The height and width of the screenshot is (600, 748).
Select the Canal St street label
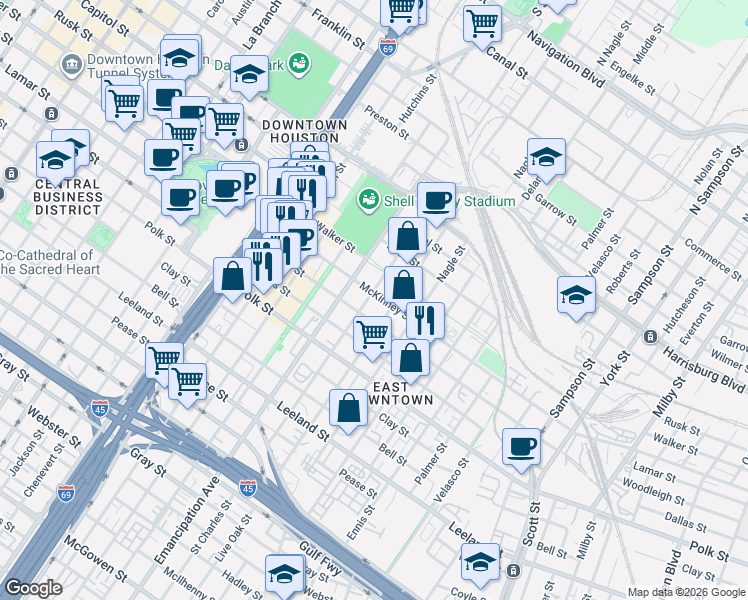click(x=507, y=62)
